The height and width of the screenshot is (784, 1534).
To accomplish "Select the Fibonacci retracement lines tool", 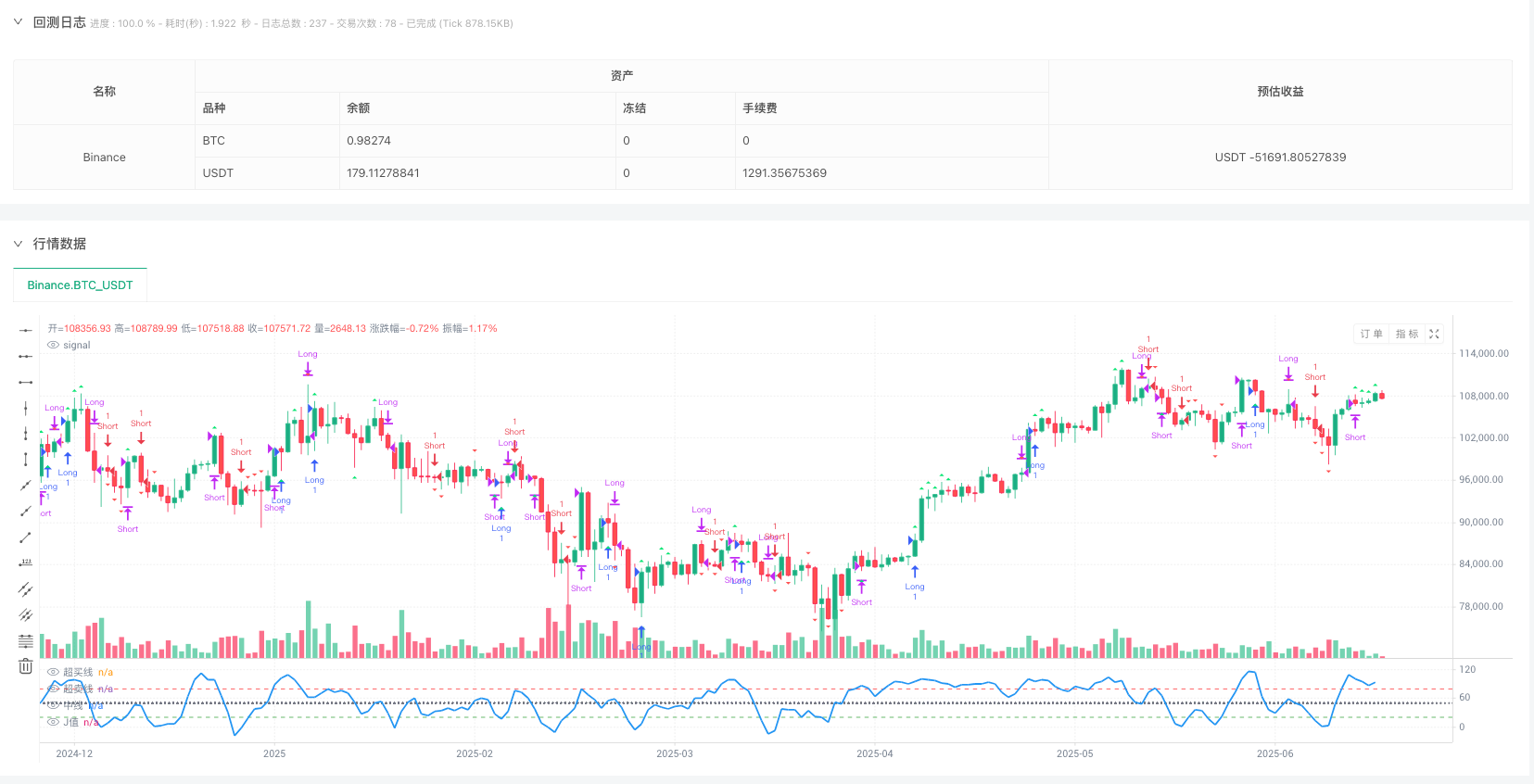I will [x=25, y=641].
